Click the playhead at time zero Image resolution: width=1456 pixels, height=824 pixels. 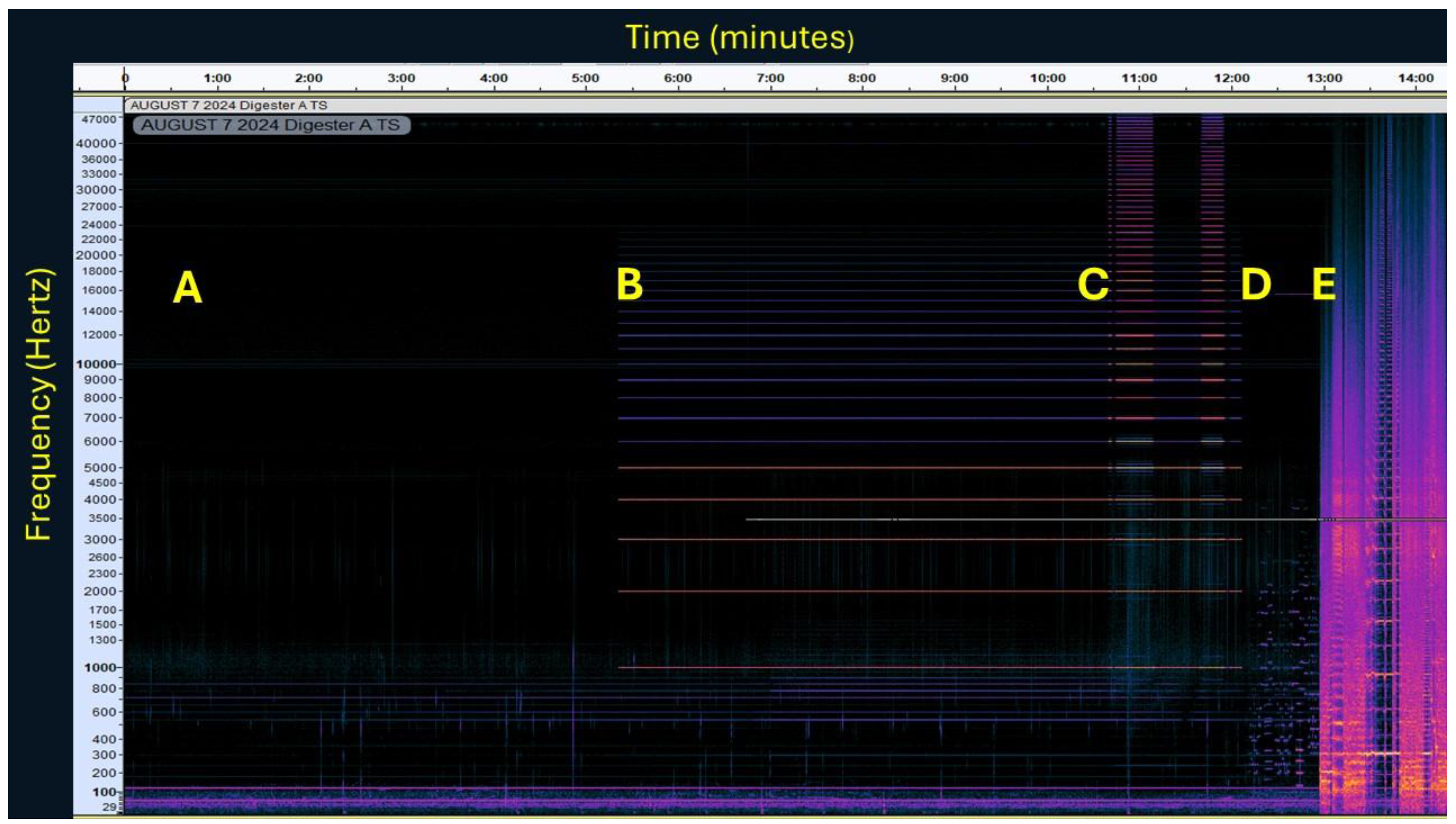coord(125,79)
